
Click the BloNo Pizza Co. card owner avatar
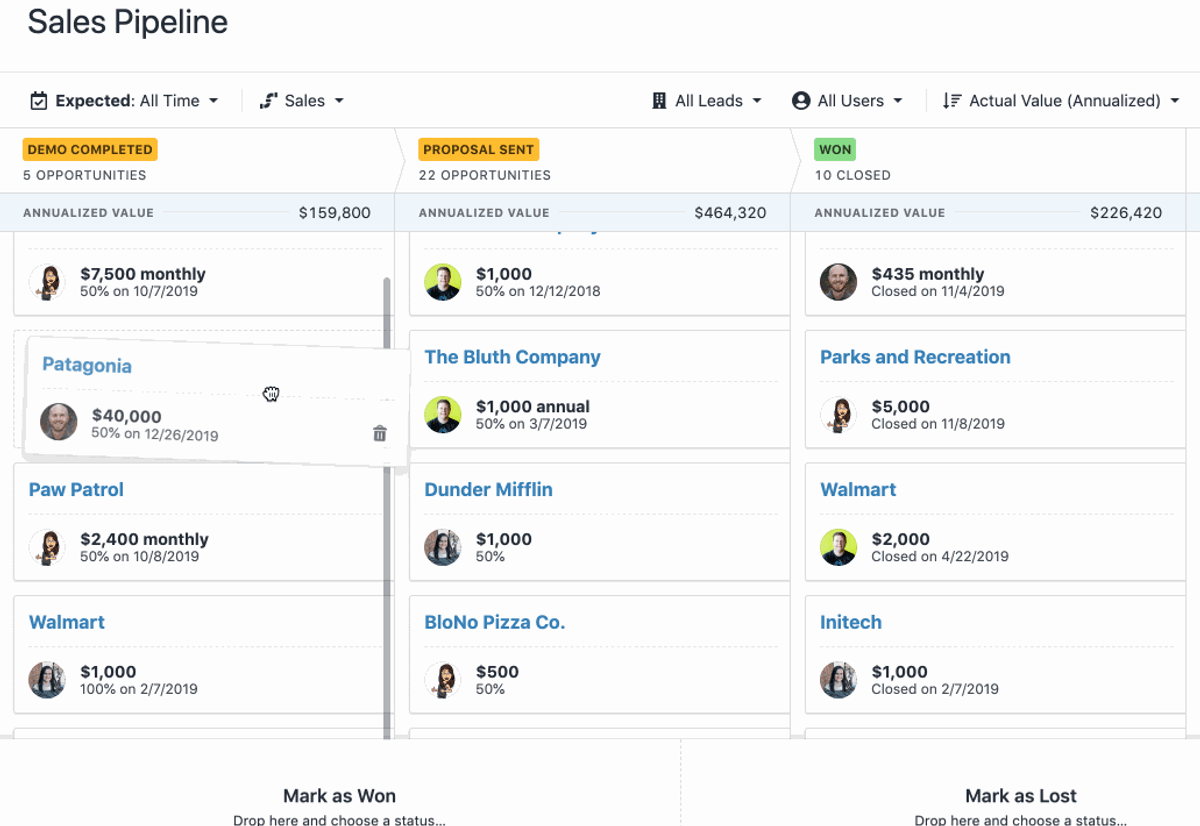[443, 680]
